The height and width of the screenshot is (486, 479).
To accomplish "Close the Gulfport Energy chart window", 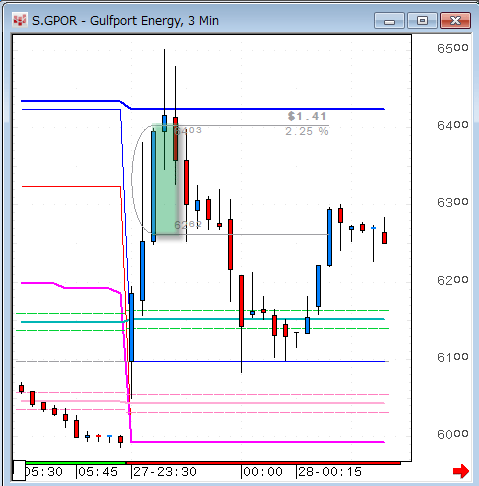I will (x=455, y=21).
